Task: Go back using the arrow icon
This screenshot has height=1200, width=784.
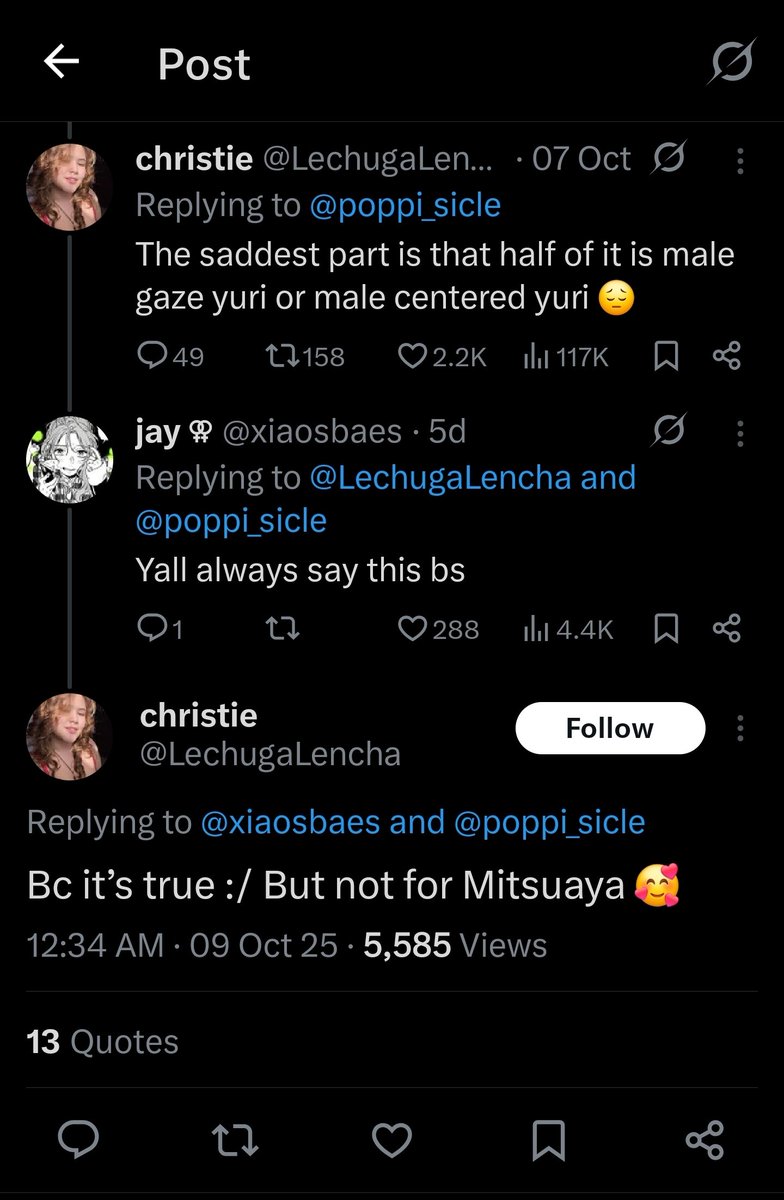Action: (61, 64)
